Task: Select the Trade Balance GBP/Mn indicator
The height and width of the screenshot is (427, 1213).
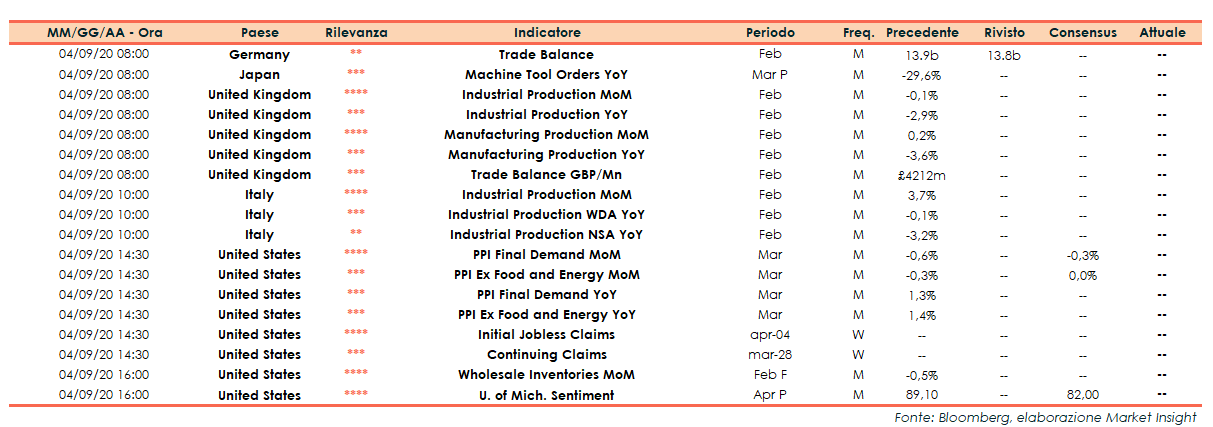Action: (546, 175)
